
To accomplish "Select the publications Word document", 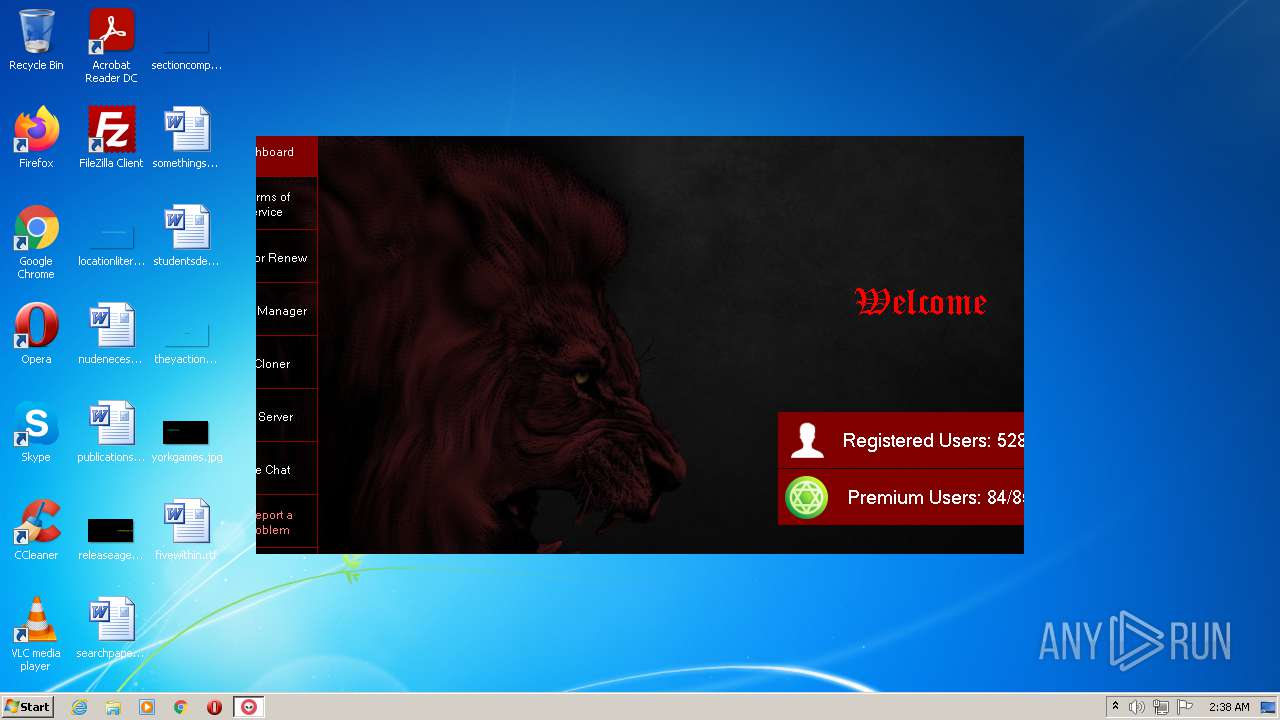I will (x=111, y=432).
